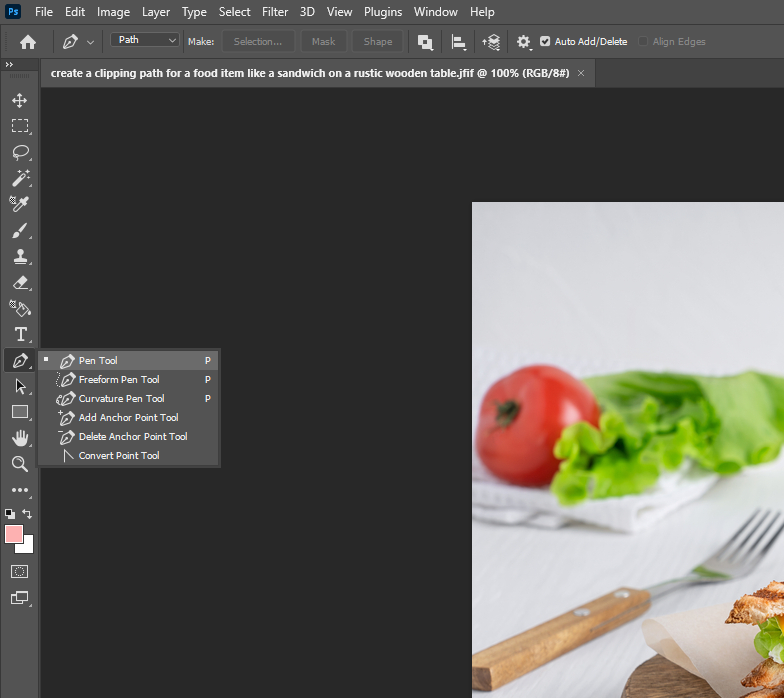Image resolution: width=784 pixels, height=698 pixels.
Task: Open the Layer menu
Action: [x=156, y=12]
